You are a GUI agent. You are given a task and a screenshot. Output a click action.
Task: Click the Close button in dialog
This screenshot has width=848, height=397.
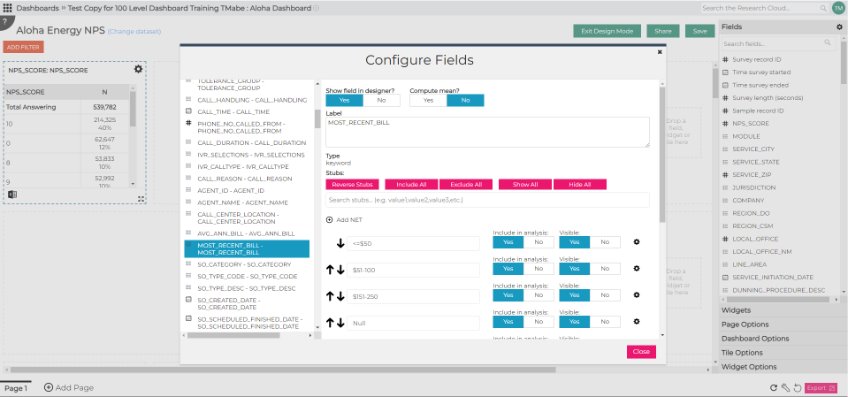(641, 352)
